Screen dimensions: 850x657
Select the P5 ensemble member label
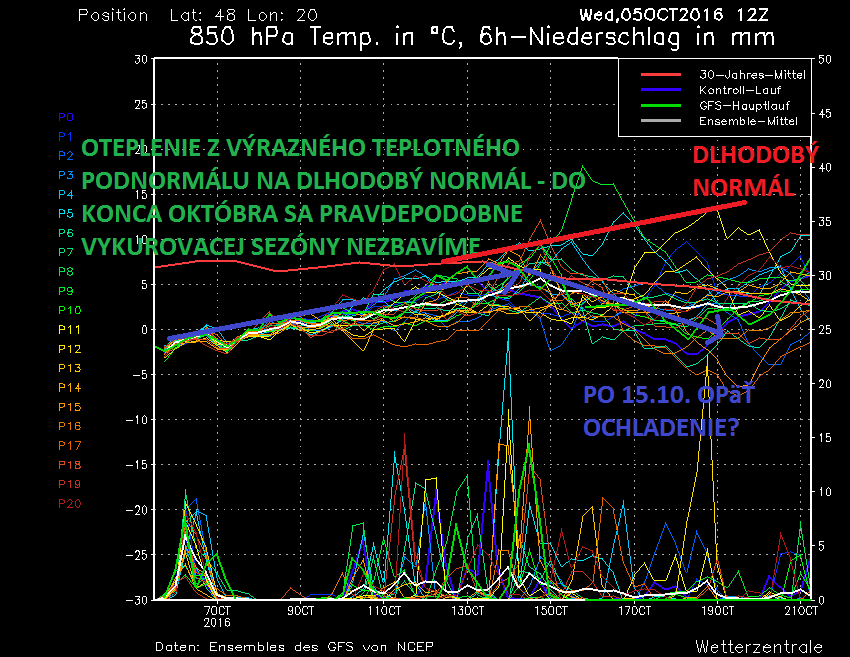(66, 213)
